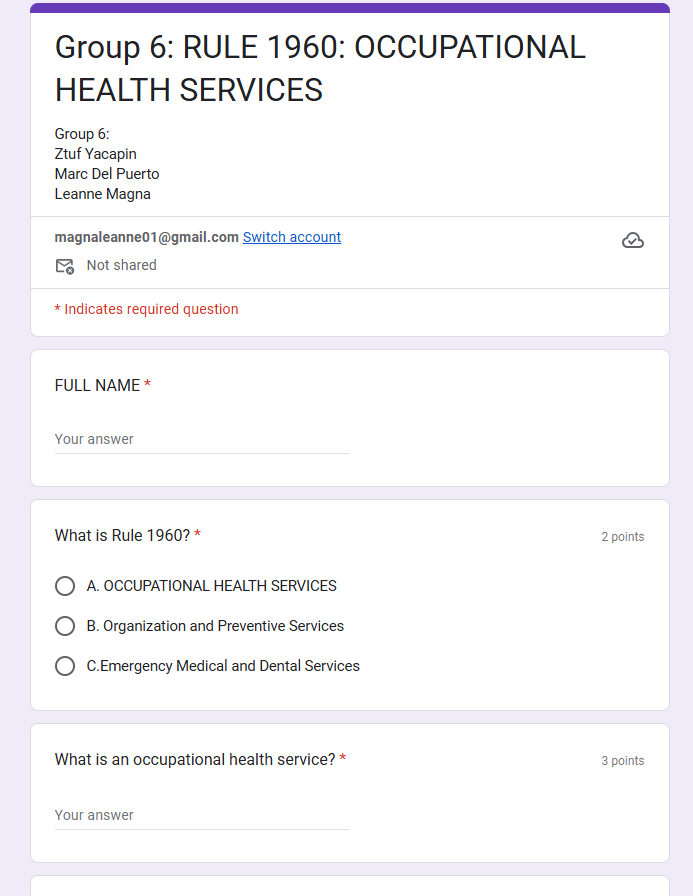This screenshot has width=693, height=896.
Task: Pick C. Emergency Medical and Dental Services radio
Action: click(x=65, y=666)
